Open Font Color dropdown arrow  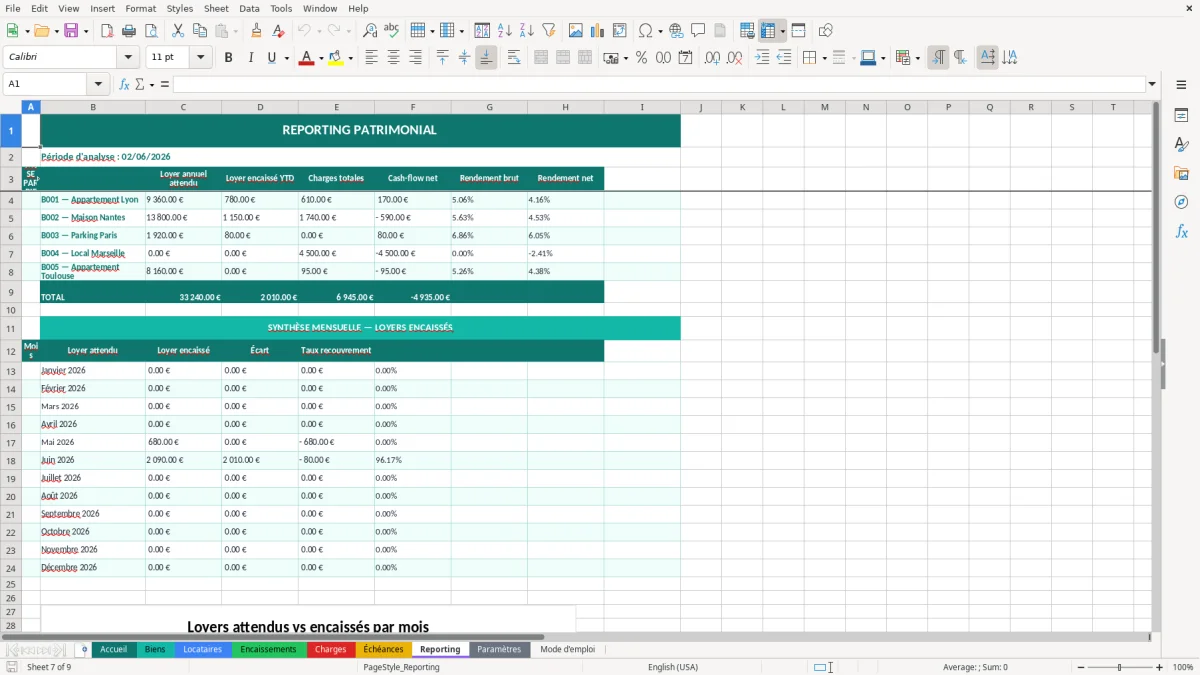point(320,58)
